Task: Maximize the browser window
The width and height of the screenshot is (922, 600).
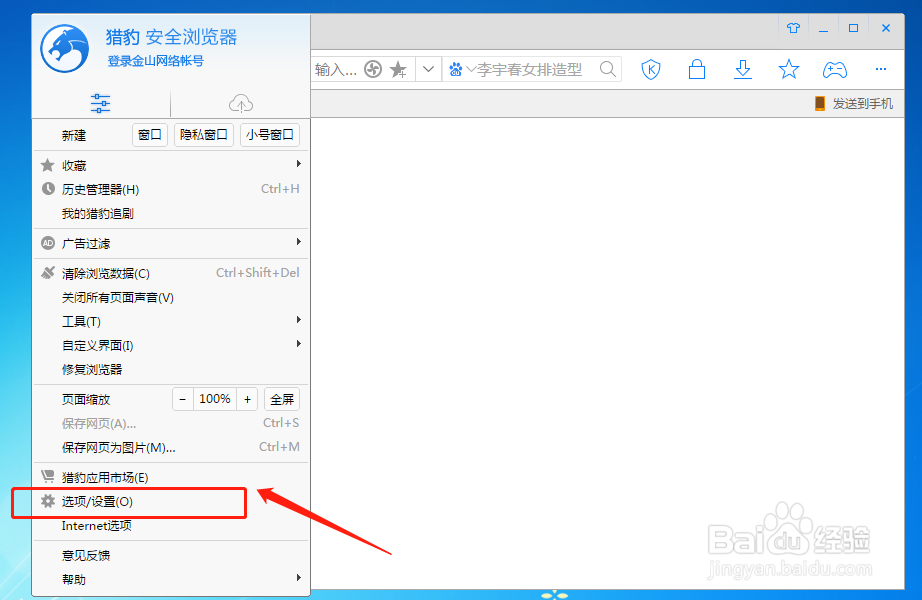Action: coord(853,28)
